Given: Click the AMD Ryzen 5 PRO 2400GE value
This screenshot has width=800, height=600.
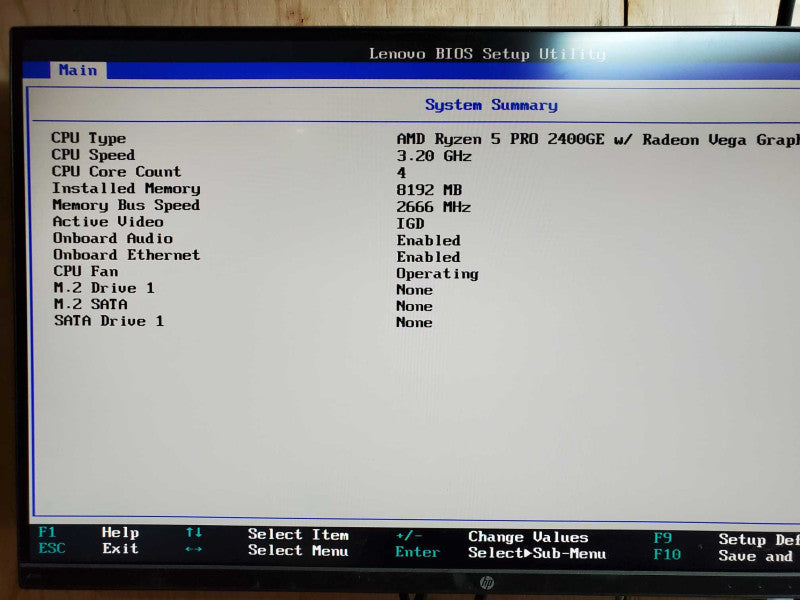Looking at the screenshot, I should click(598, 139).
